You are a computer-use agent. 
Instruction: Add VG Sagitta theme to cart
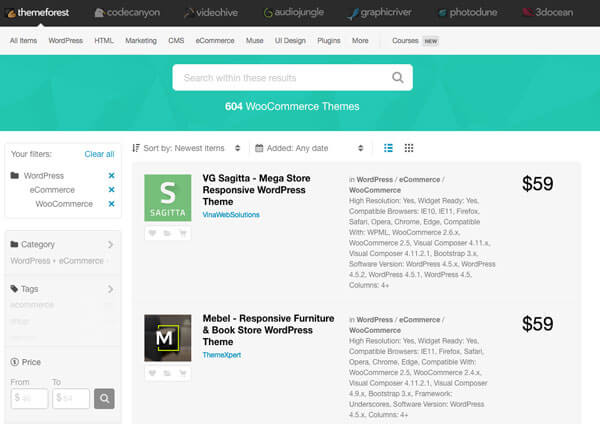[183, 233]
